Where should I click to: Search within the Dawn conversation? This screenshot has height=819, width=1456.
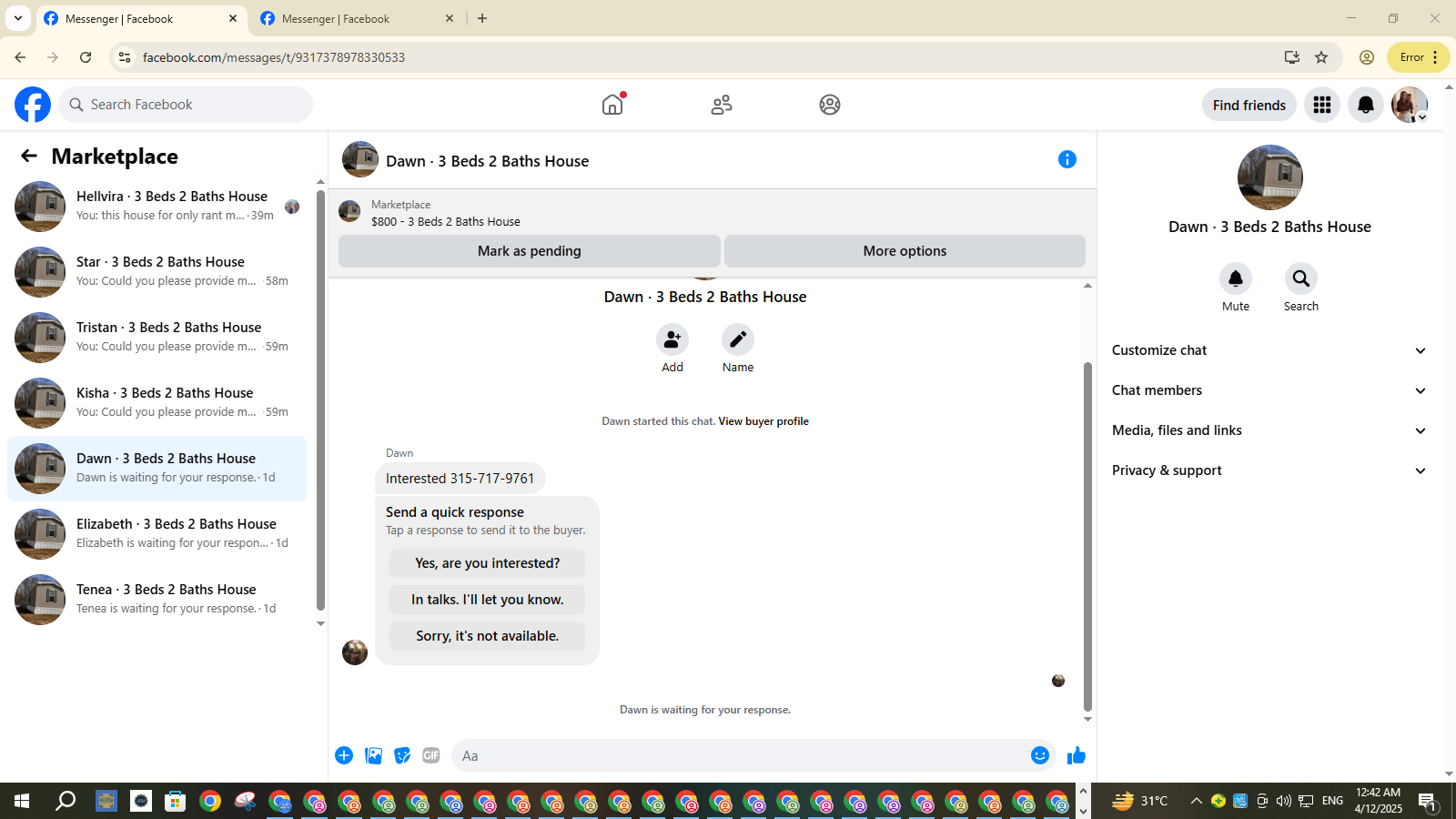coord(1301,278)
